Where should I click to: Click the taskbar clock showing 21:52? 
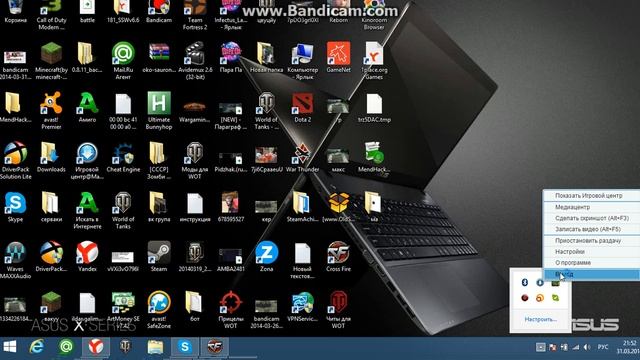[628, 347]
